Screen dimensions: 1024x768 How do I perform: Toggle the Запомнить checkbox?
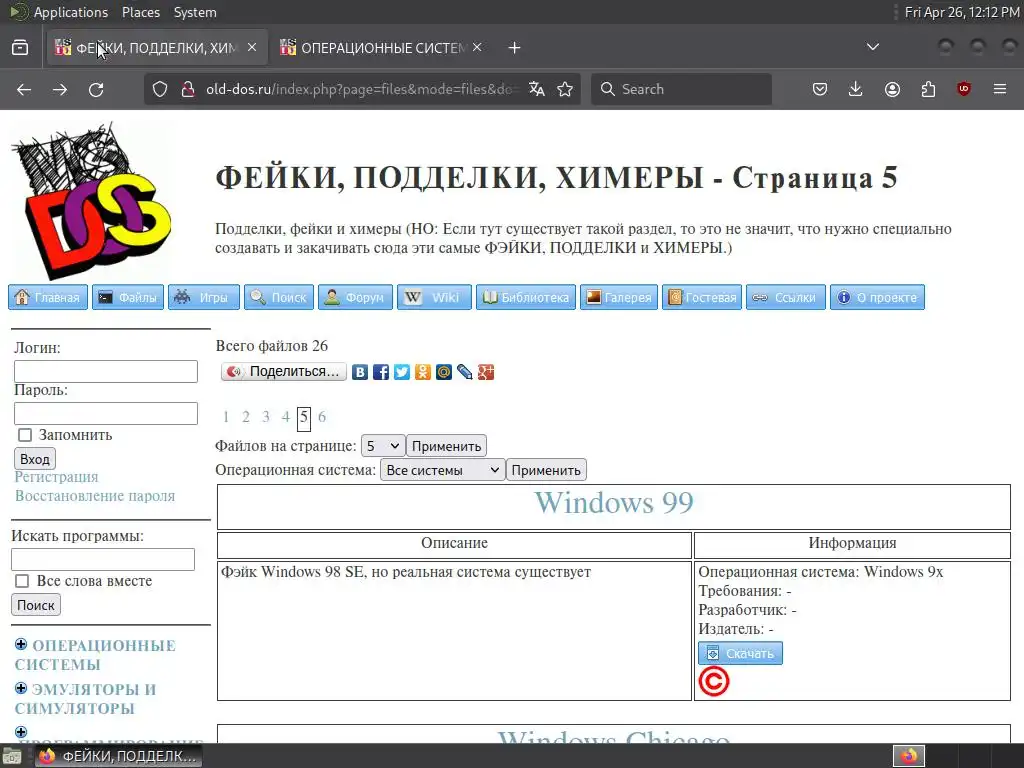coord(25,435)
